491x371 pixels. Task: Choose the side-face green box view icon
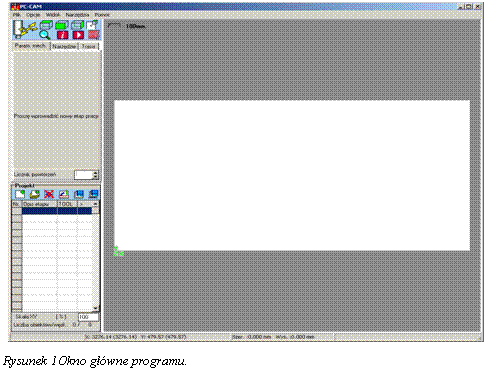(x=78, y=25)
